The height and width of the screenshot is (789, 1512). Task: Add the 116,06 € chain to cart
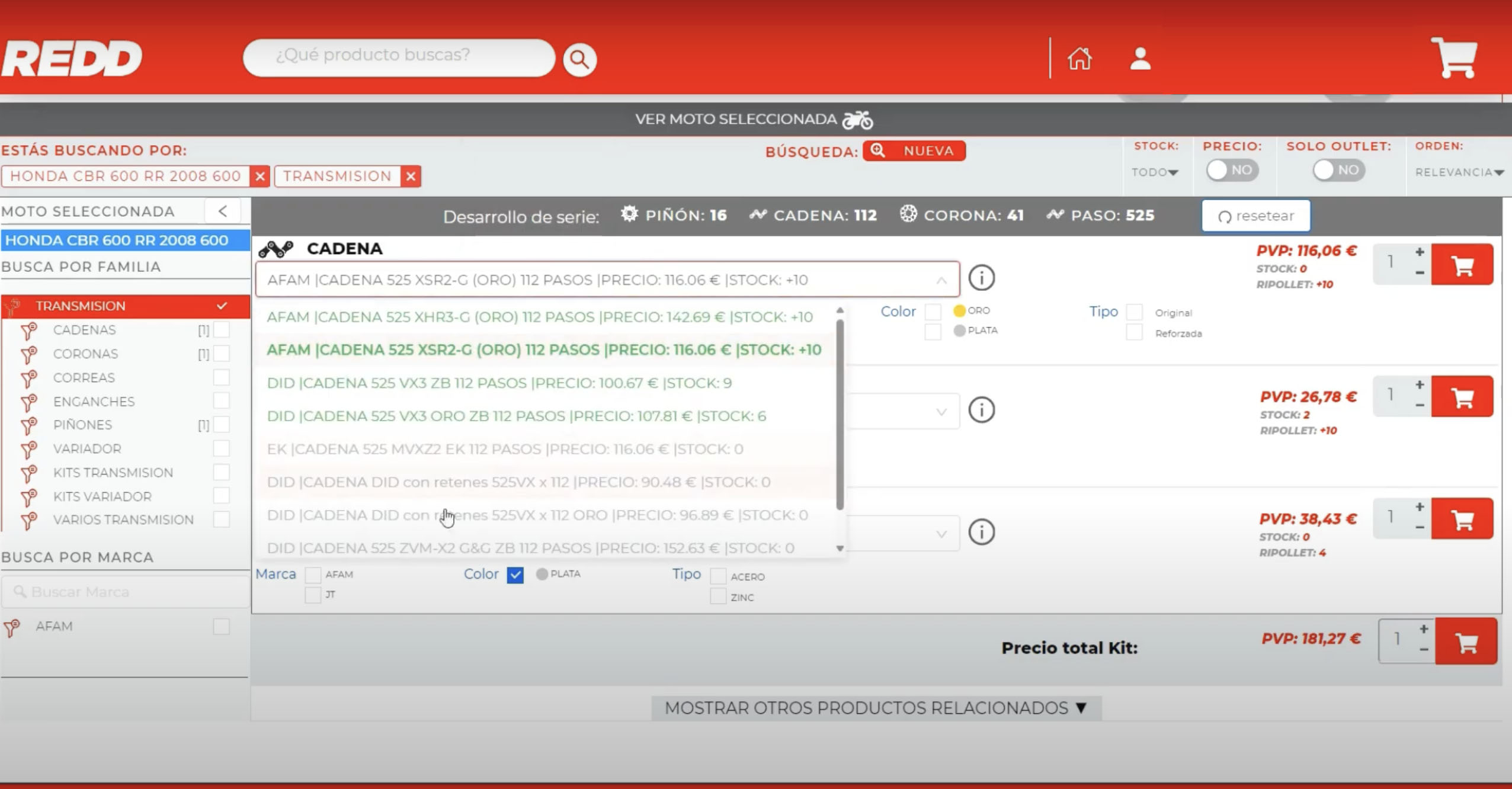1462,265
